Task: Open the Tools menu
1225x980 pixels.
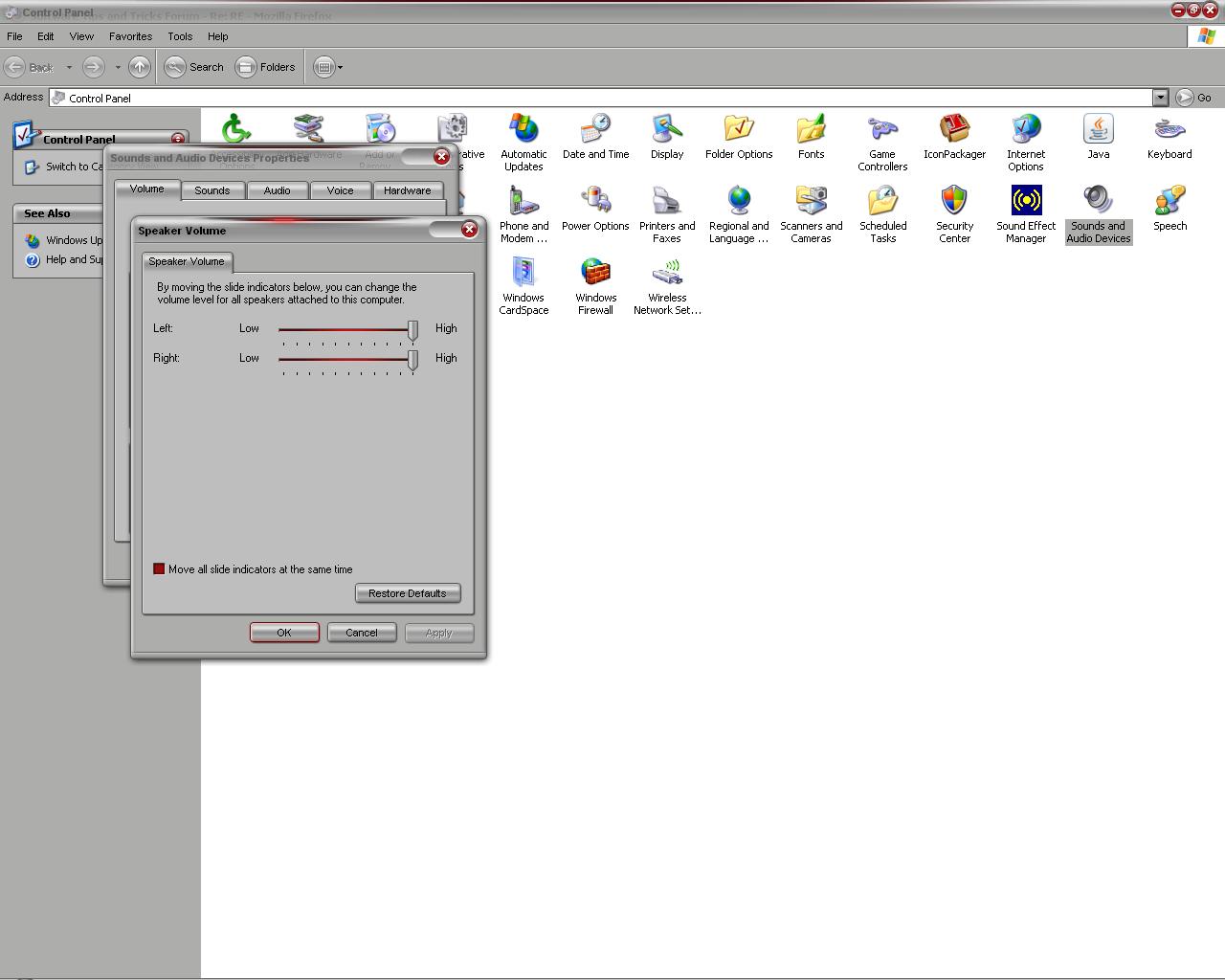Action: 180,36
